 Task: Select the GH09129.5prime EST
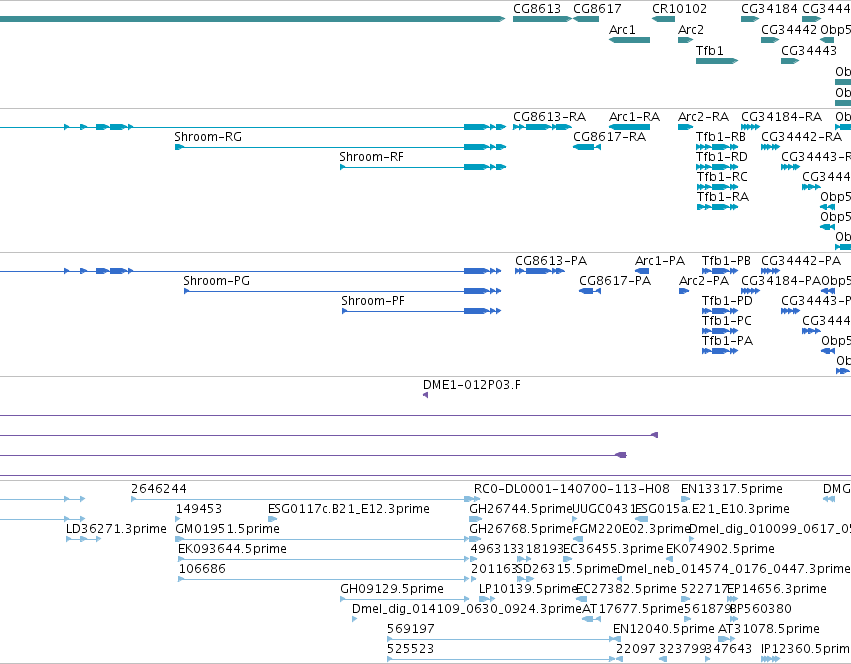click(x=405, y=599)
